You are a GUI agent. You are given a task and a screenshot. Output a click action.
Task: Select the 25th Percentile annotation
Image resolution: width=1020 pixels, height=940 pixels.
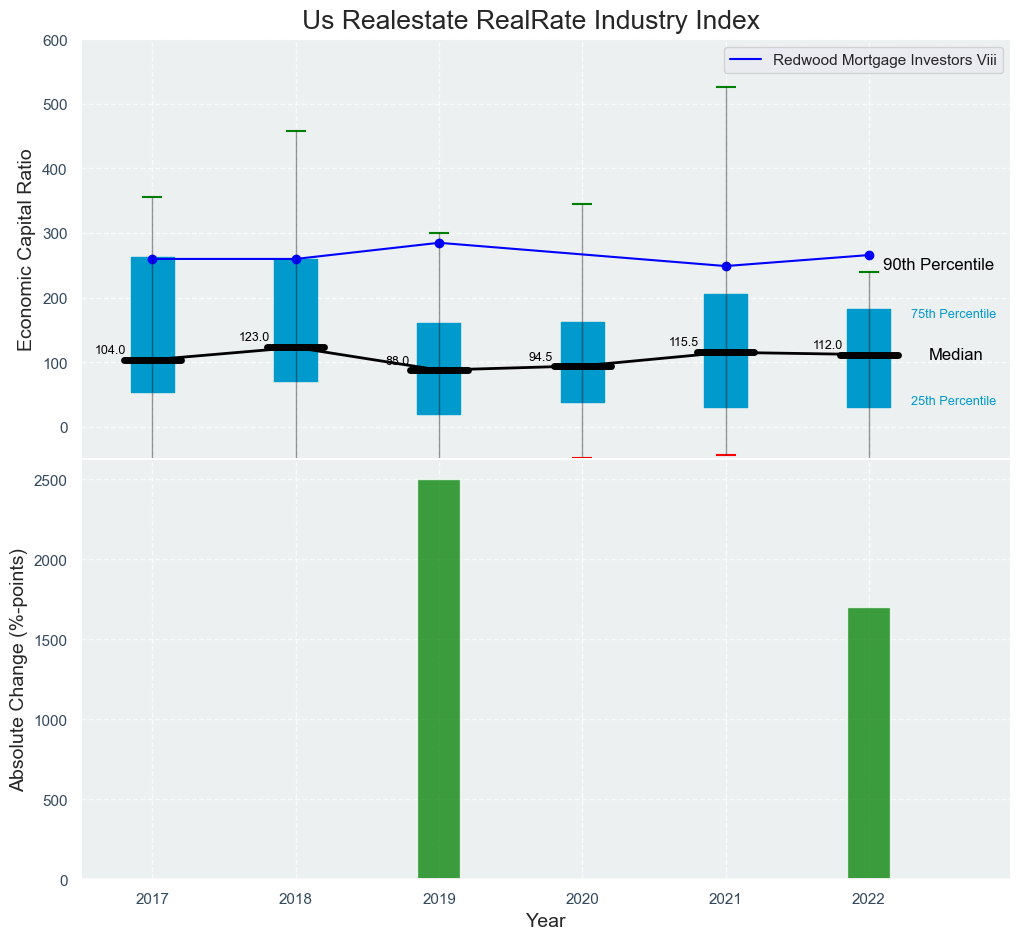tap(953, 401)
